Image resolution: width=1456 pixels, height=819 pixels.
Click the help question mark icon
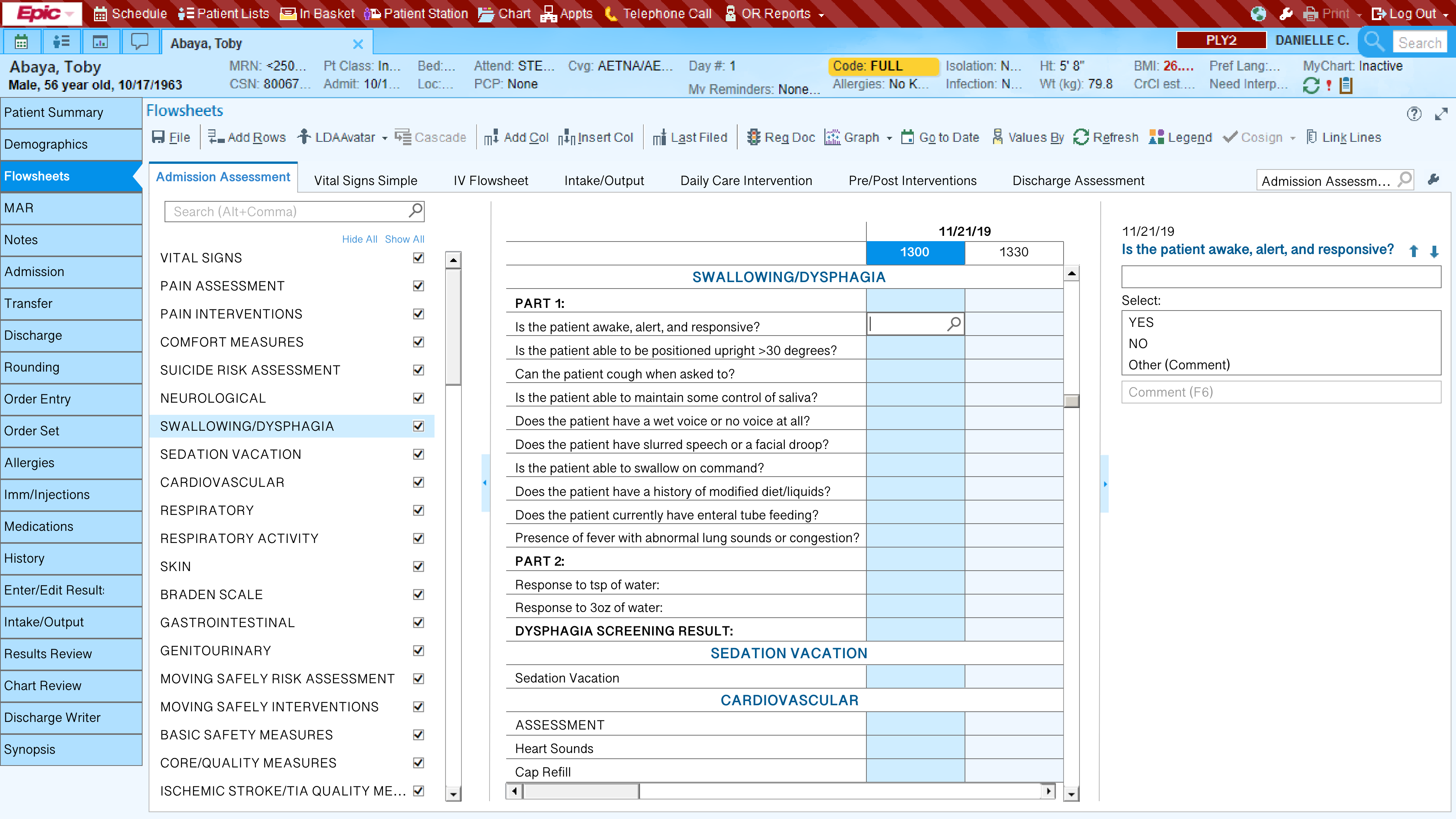pos(1414,114)
